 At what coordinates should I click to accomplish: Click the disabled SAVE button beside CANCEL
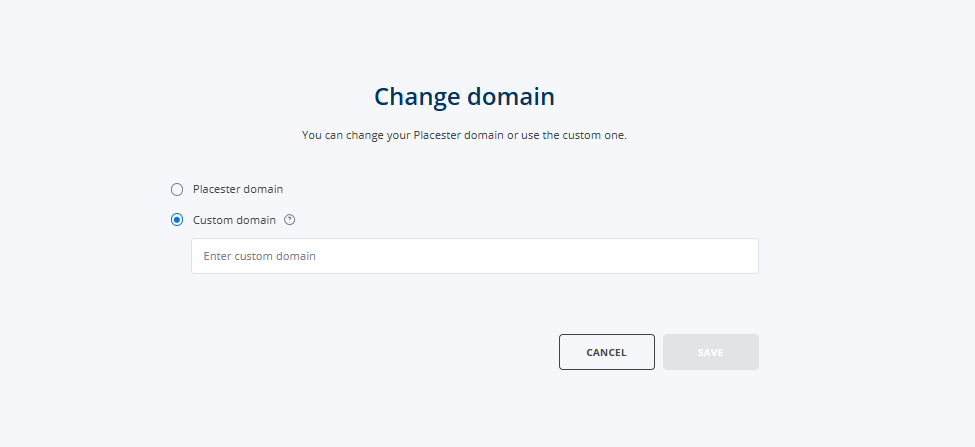710,352
